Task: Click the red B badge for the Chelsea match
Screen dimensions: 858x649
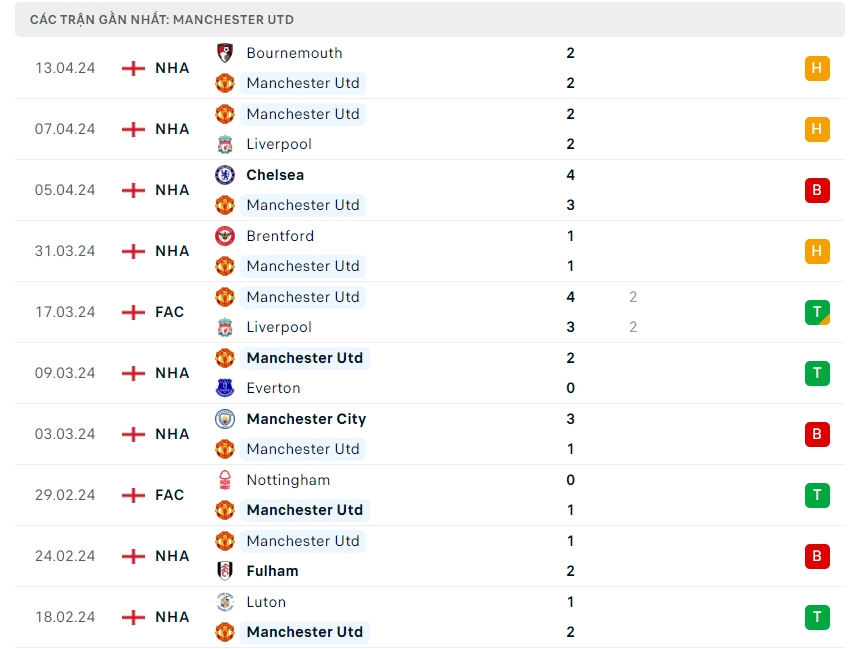Action: point(817,190)
